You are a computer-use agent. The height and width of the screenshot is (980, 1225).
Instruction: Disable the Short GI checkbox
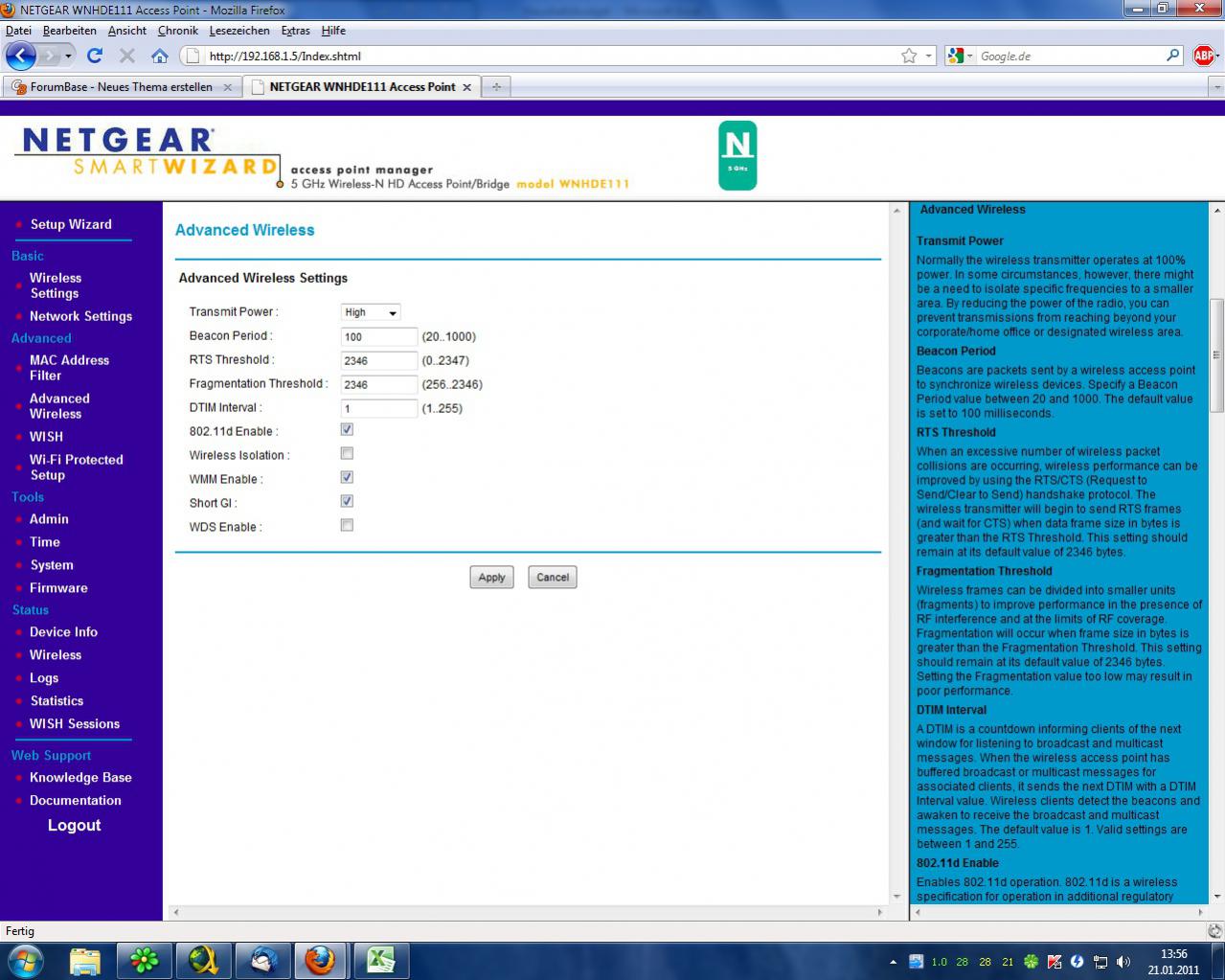pos(347,501)
